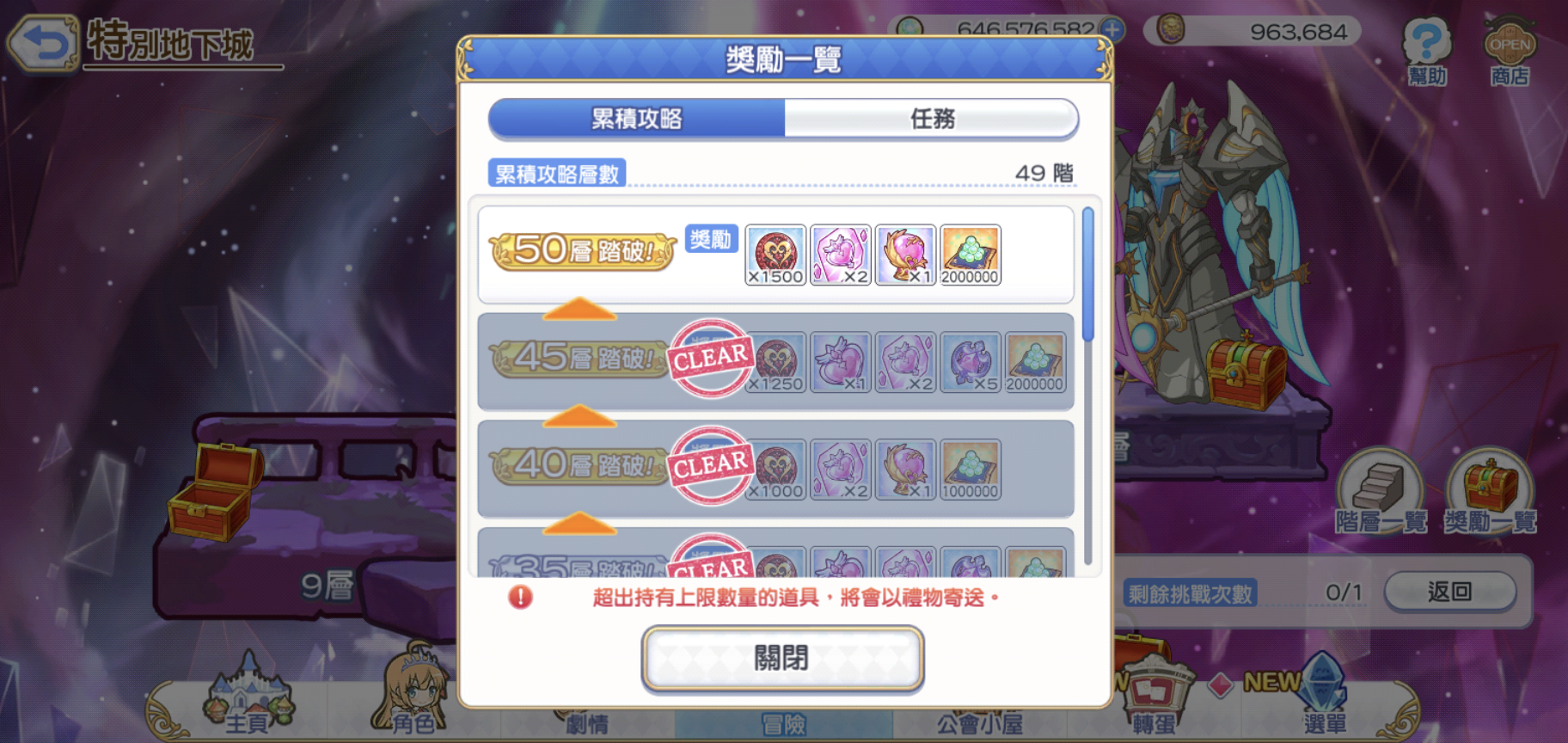Tap the x5 orb reward in 45層 row
This screenshot has width=1568, height=743.
[x=971, y=362]
